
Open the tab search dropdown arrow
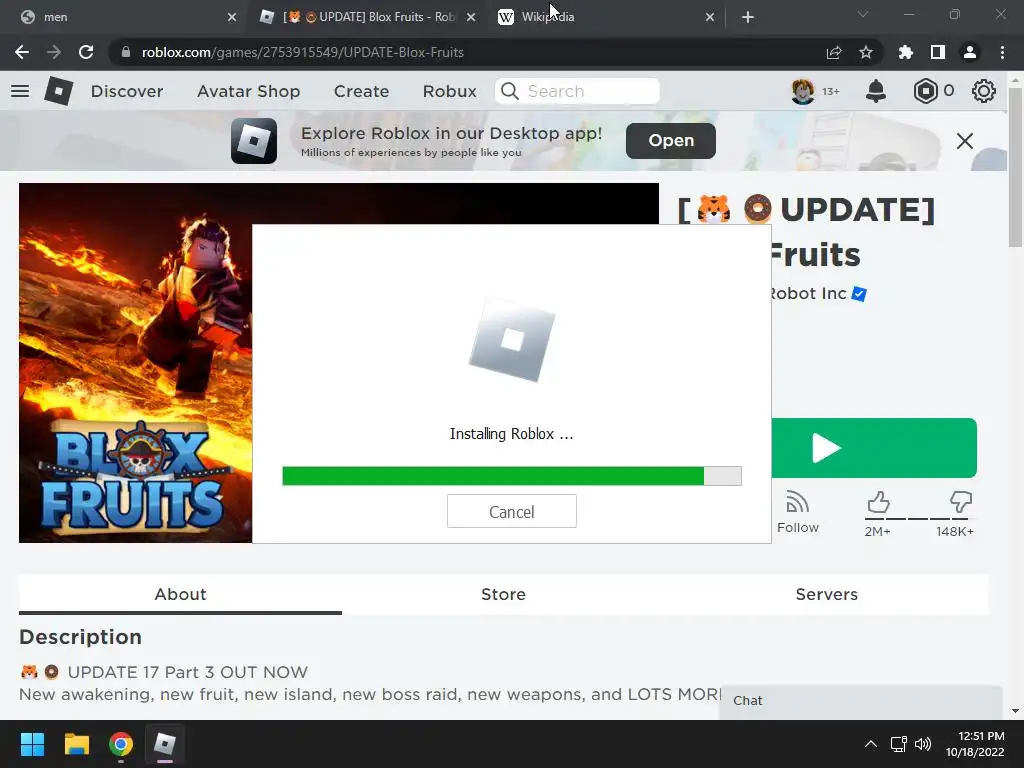pos(863,14)
